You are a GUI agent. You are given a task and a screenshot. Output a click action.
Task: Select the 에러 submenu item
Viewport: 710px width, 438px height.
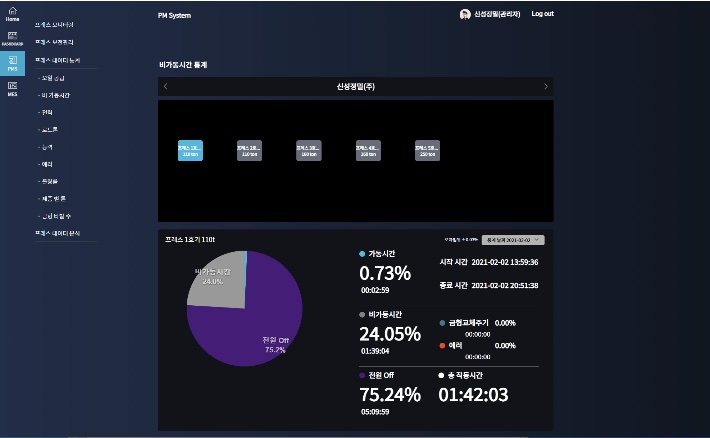pos(45,164)
